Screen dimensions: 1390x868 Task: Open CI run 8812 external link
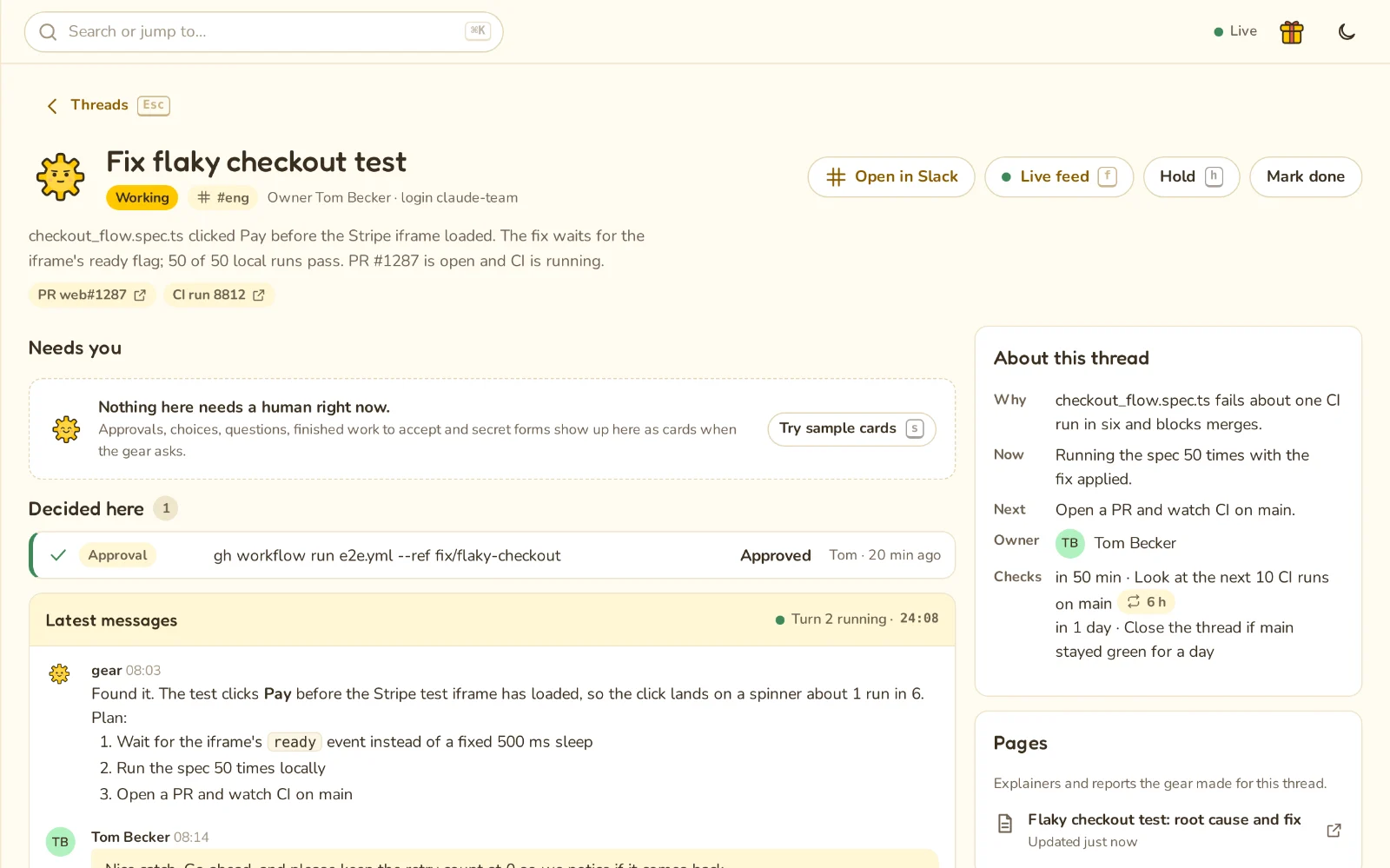219,295
